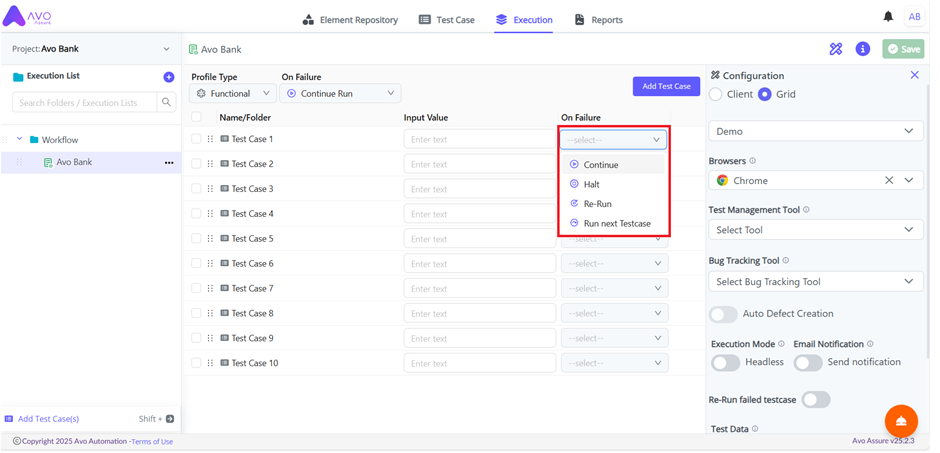This screenshot has width=940, height=453.
Task: Expand the Select Bug Tracking Tool dropdown
Action: (814, 282)
